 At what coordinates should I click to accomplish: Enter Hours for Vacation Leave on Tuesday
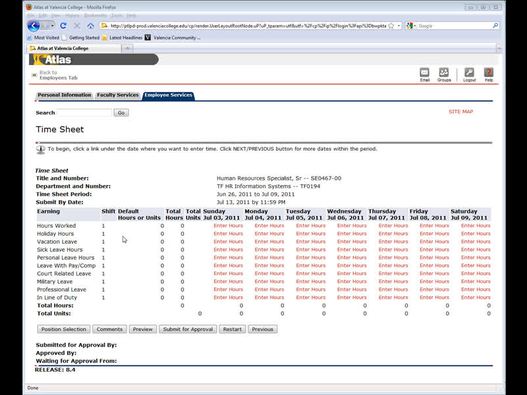tap(311, 242)
